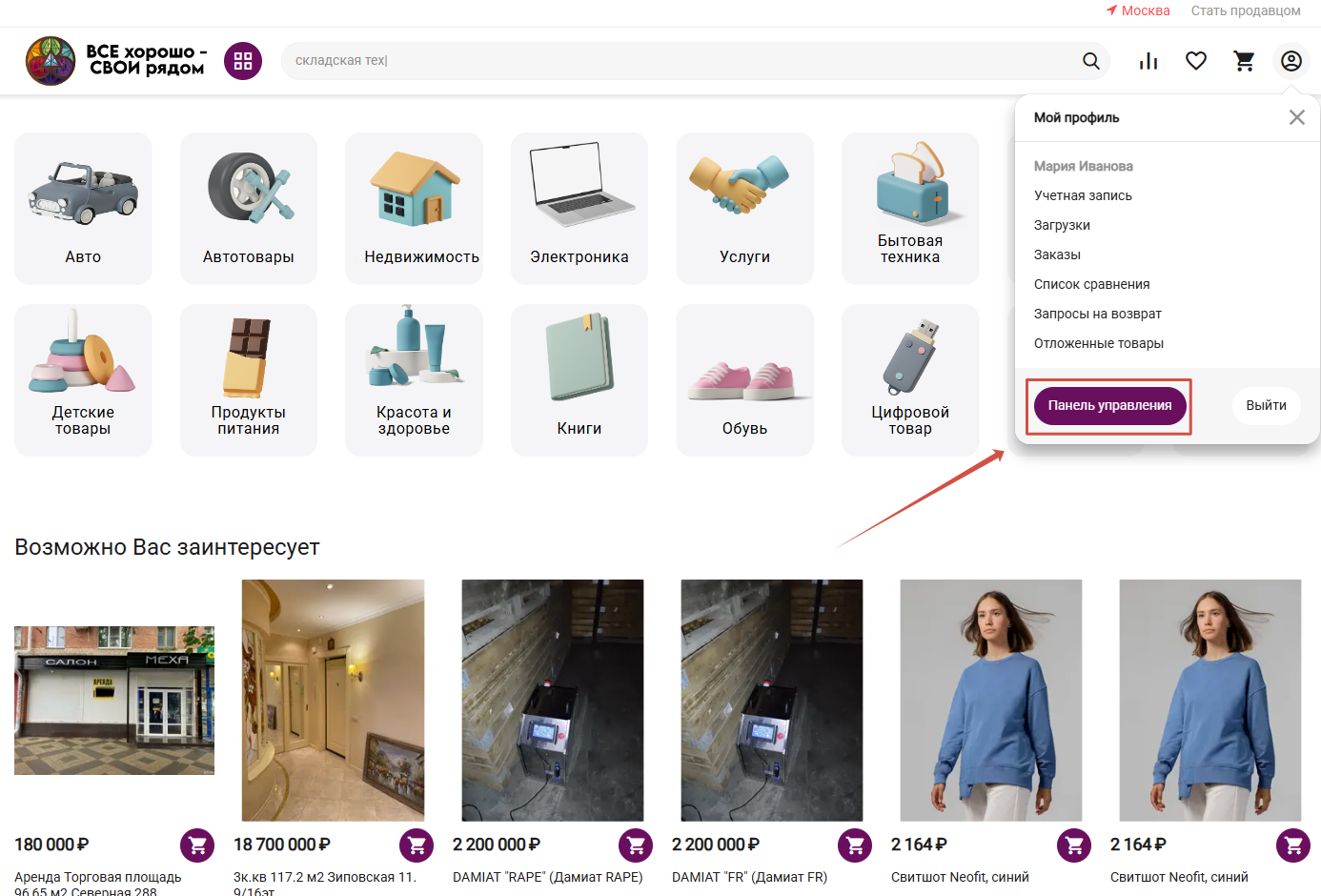Open the Недвижимость category tile
The height and width of the screenshot is (896, 1321).
414,208
